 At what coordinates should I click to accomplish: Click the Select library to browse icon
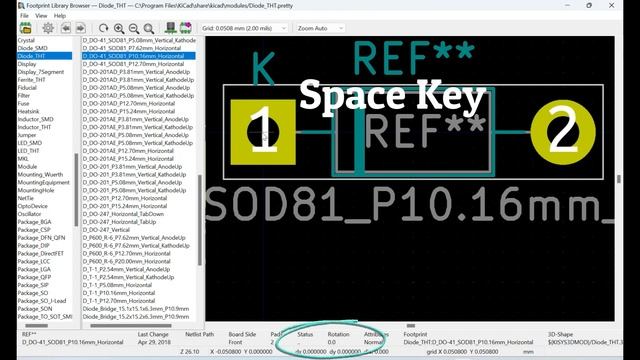[26, 28]
